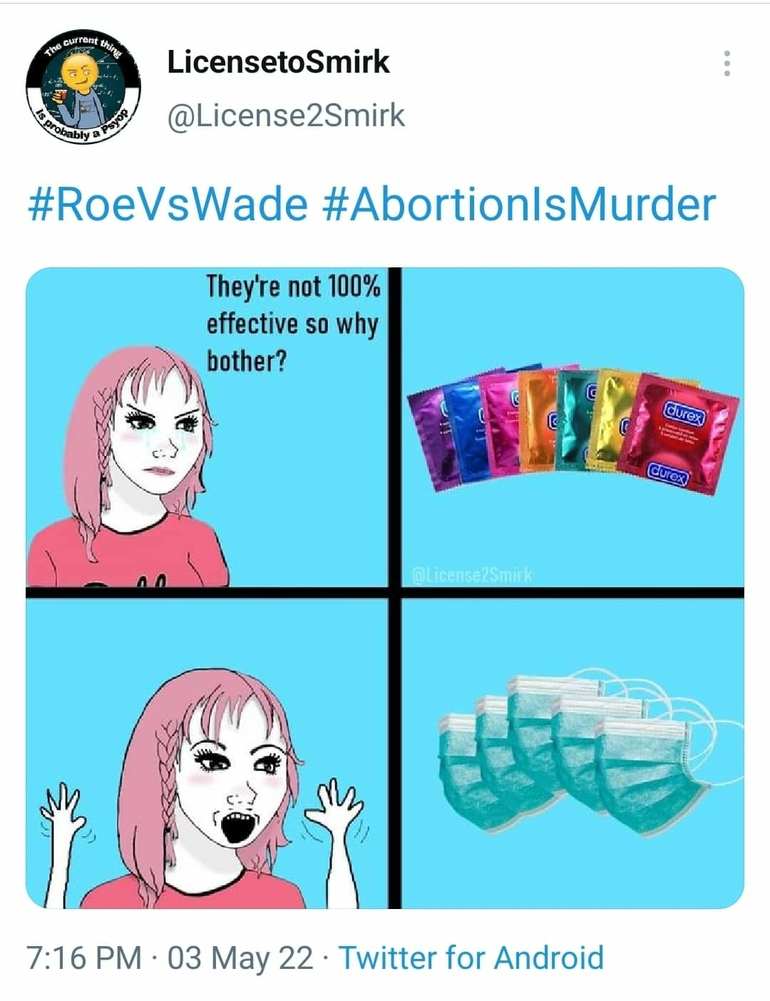Click the purple condom packet
This screenshot has height=1001, width=770.
[435, 439]
